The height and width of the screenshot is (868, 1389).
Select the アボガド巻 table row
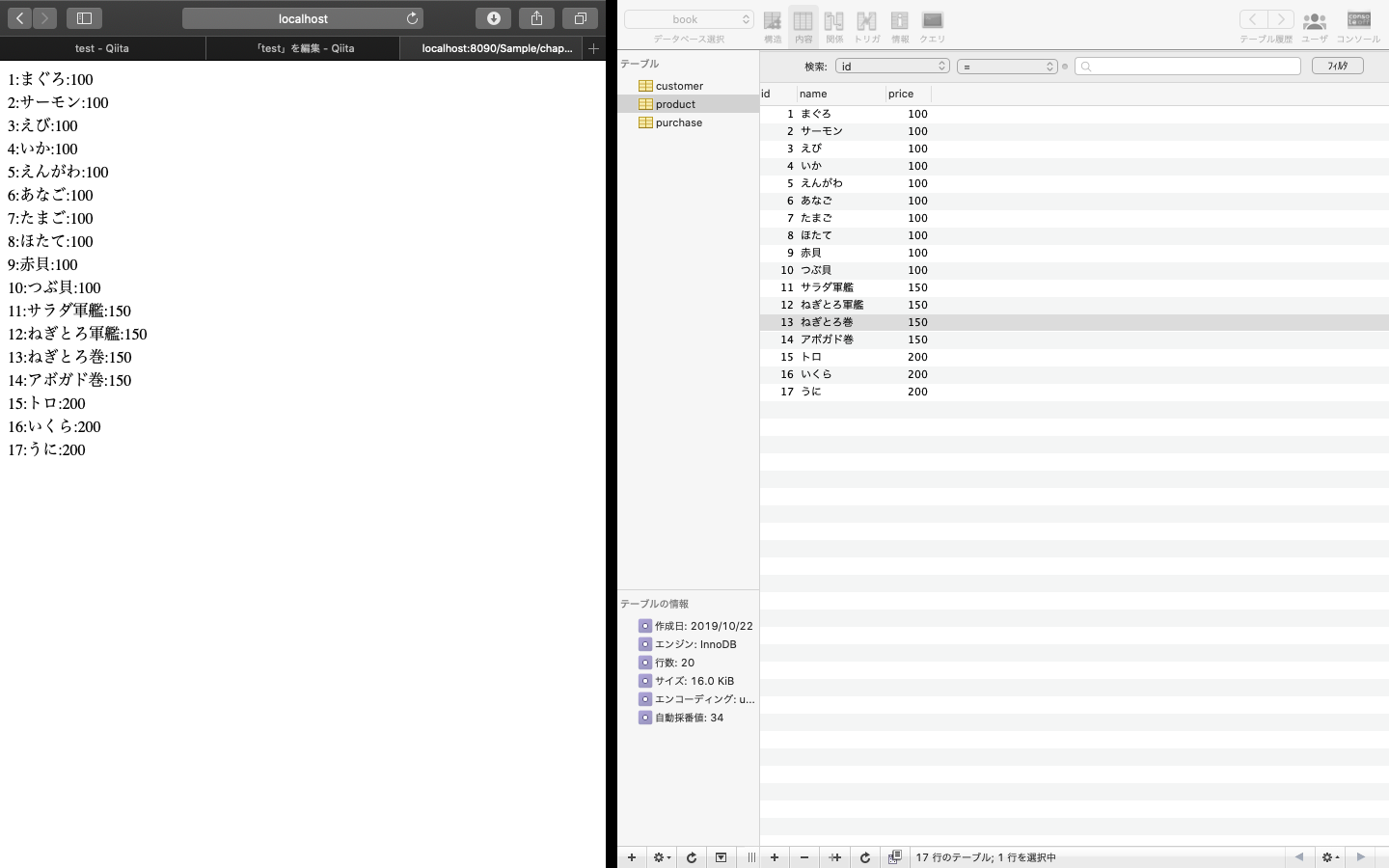coord(1075,339)
